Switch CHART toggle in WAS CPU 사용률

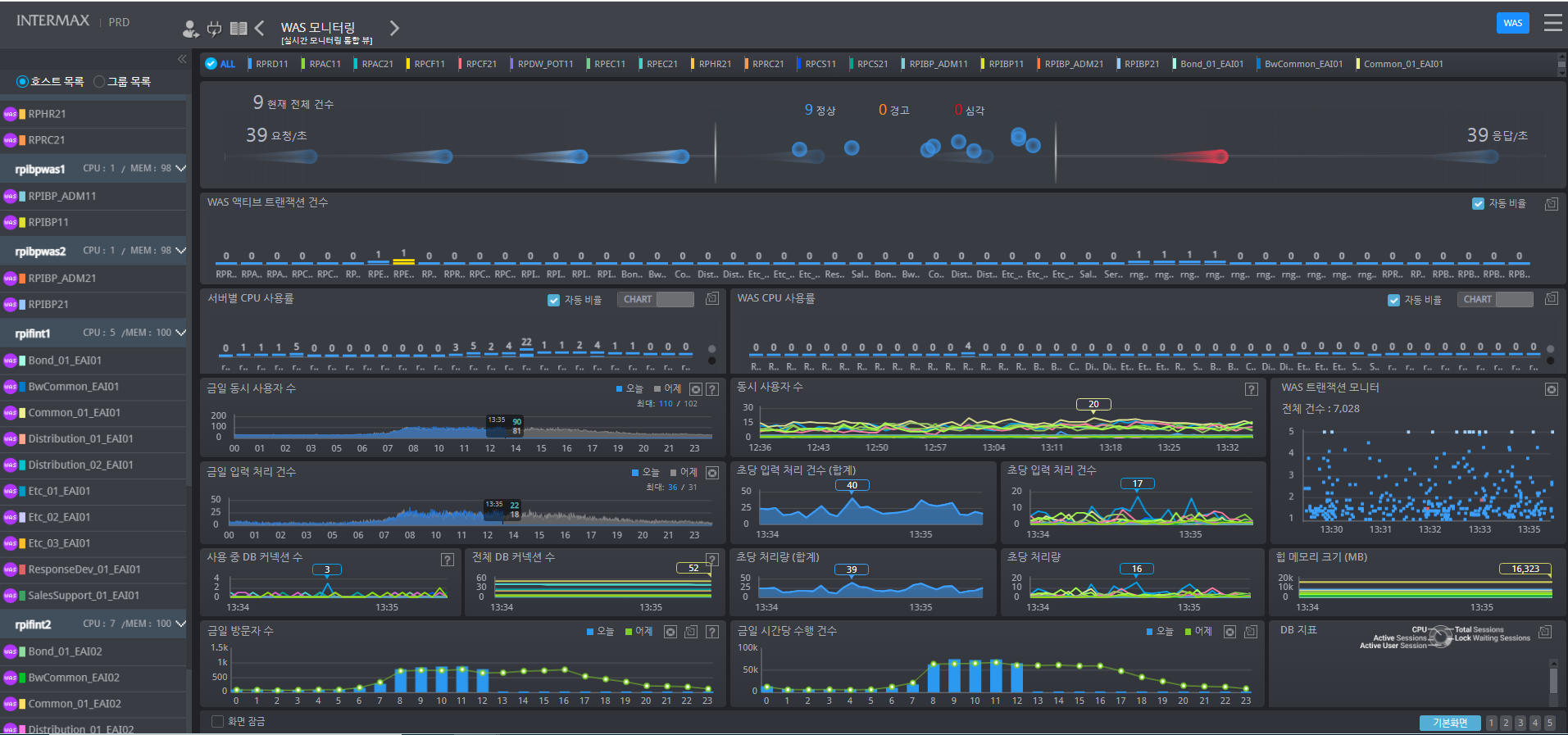1495,299
